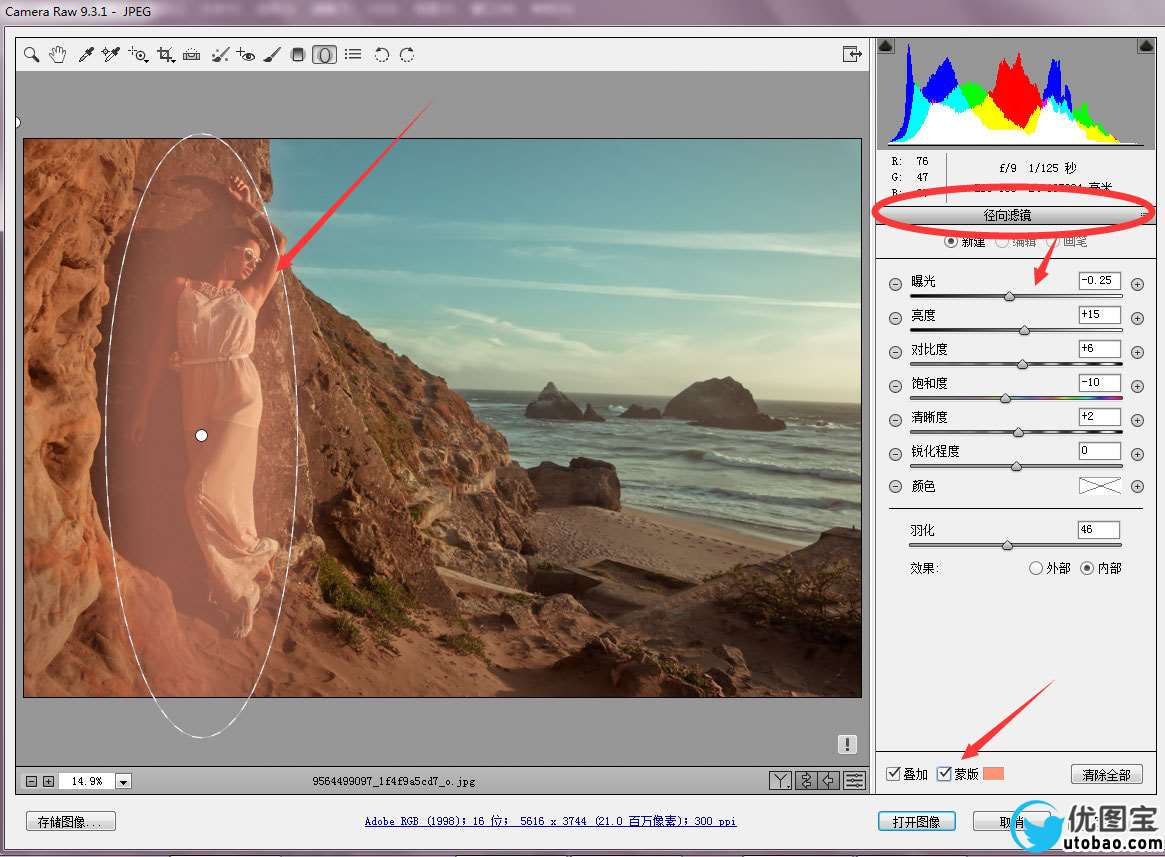Select the Spot Removal tool

[x=220, y=54]
